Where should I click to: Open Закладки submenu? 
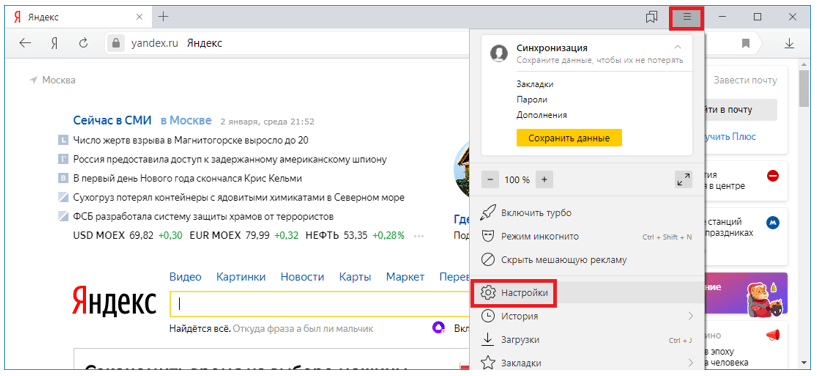[x=587, y=362]
